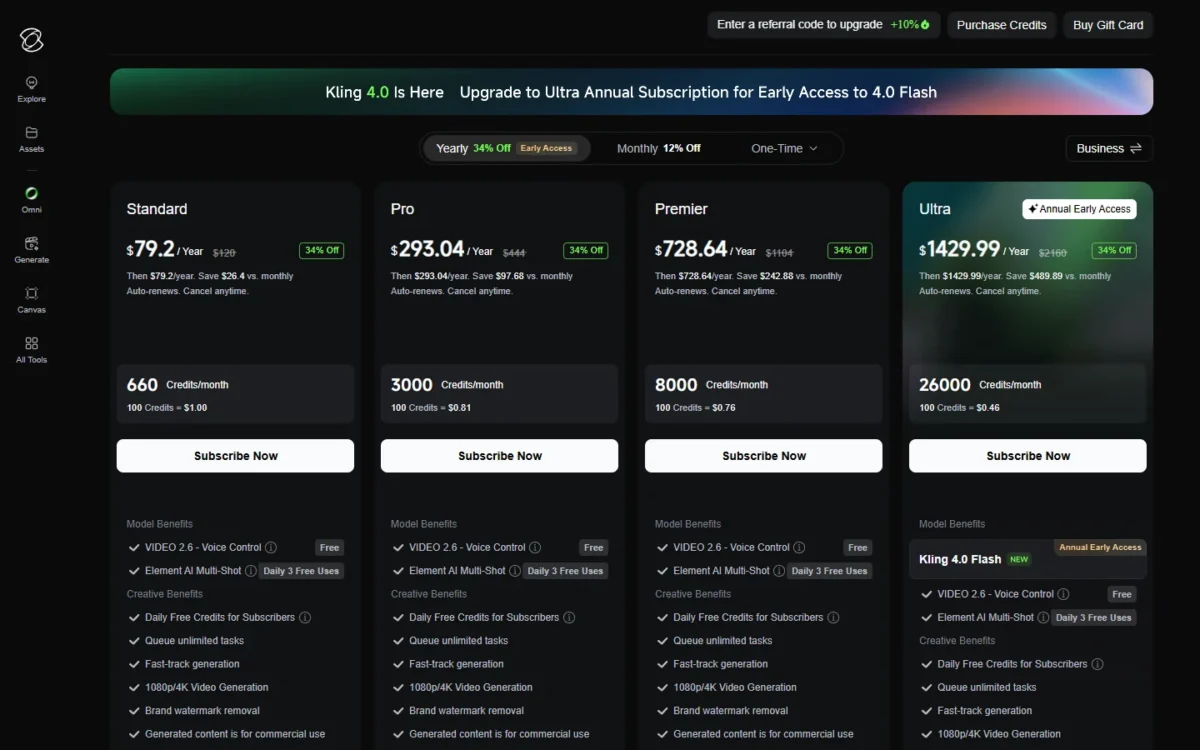Select the Monthly 12% Off billing tab

point(658,148)
